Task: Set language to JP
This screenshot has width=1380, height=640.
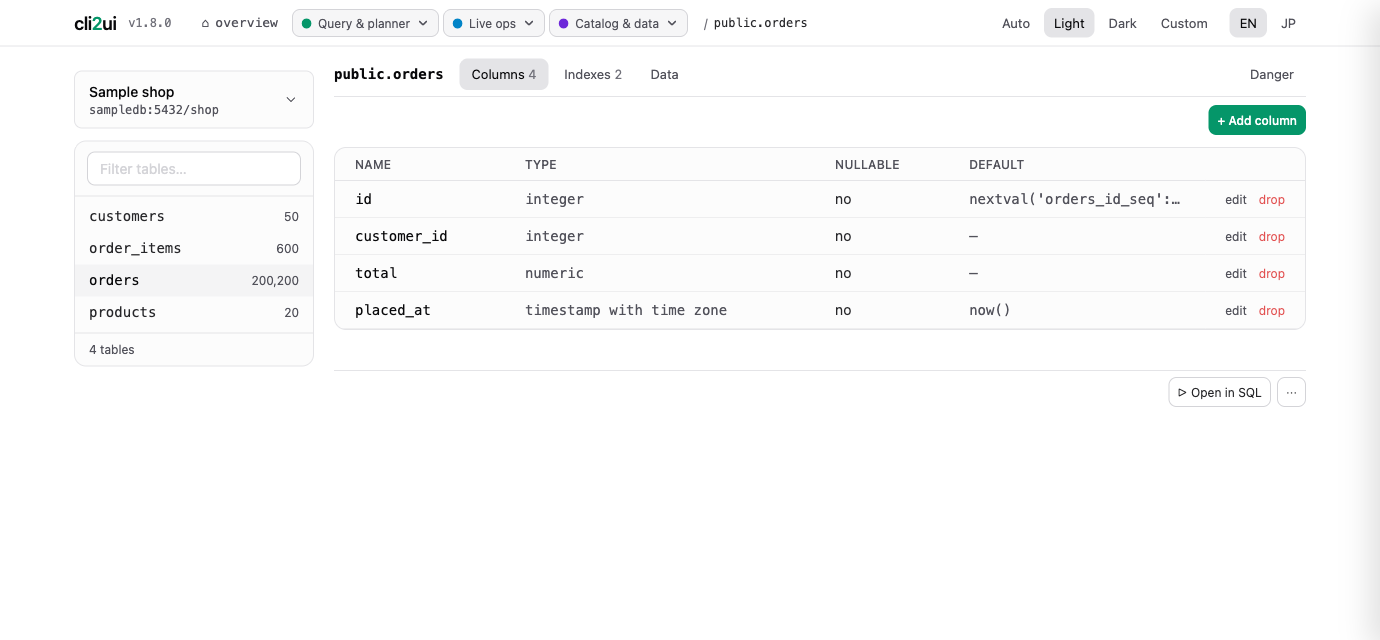Action: click(x=1288, y=23)
